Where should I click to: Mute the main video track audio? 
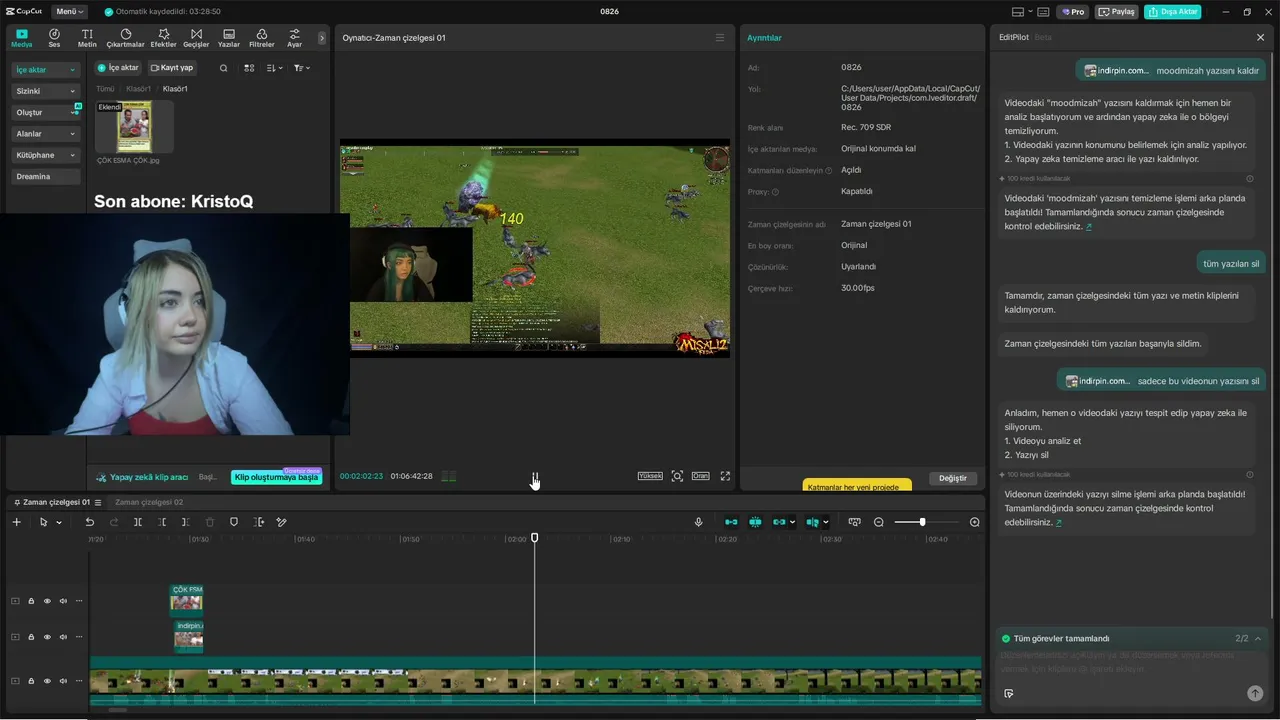pos(63,681)
